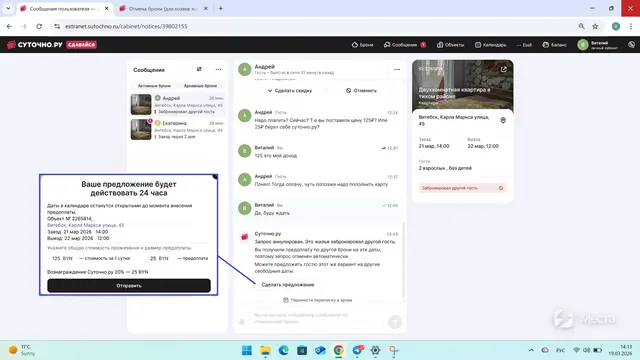Screen dimensions: 640x360
Task: Click the 'Забронировал другой гость' status badge
Action: (462, 188)
